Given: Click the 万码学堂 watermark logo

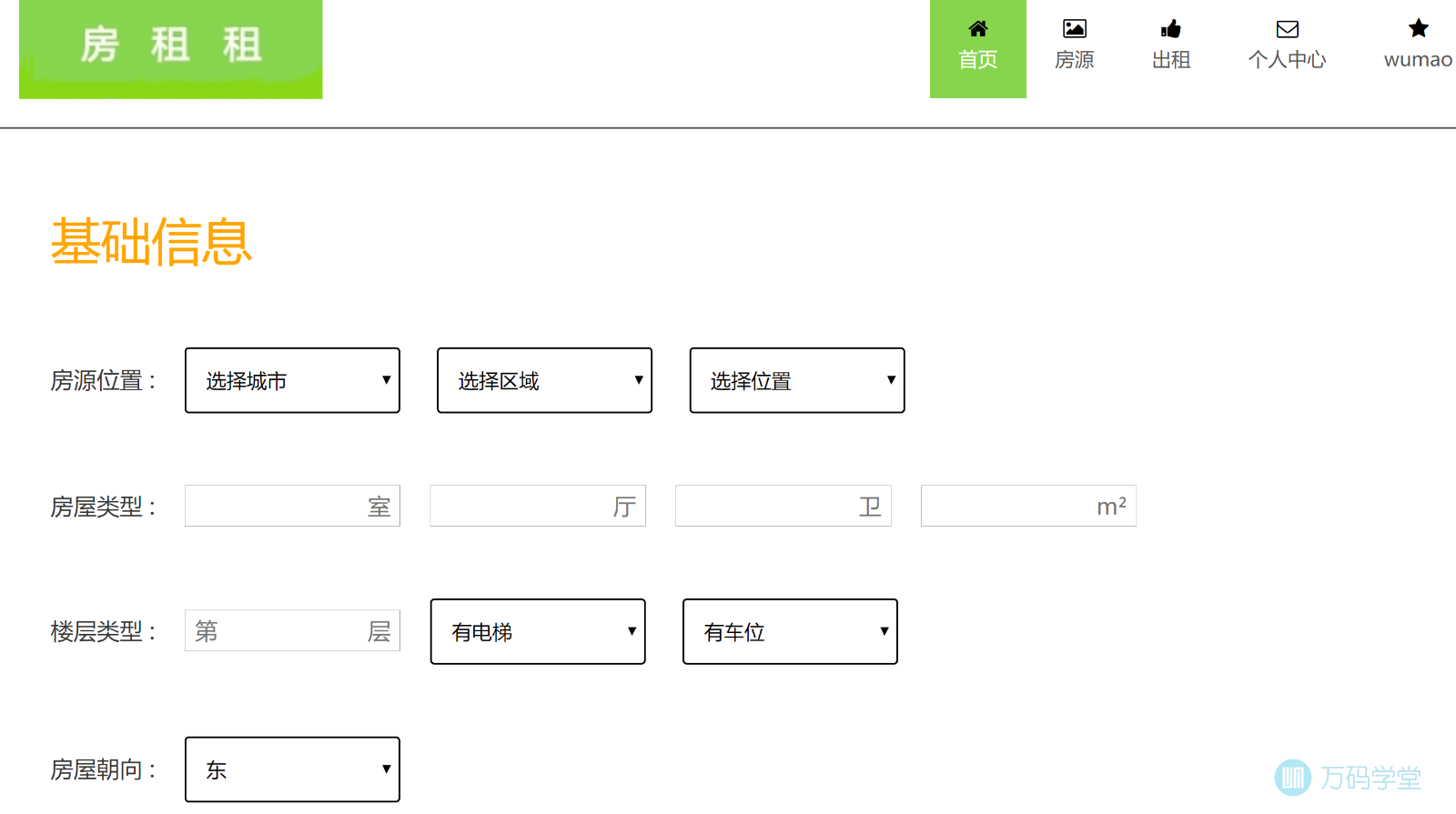Looking at the screenshot, I should [x=1348, y=778].
